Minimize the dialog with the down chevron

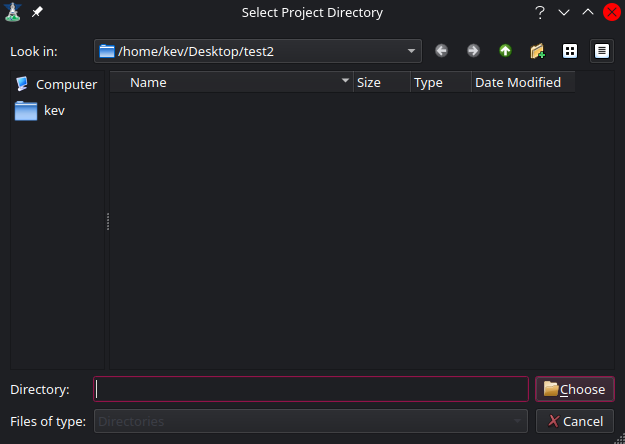point(564,12)
